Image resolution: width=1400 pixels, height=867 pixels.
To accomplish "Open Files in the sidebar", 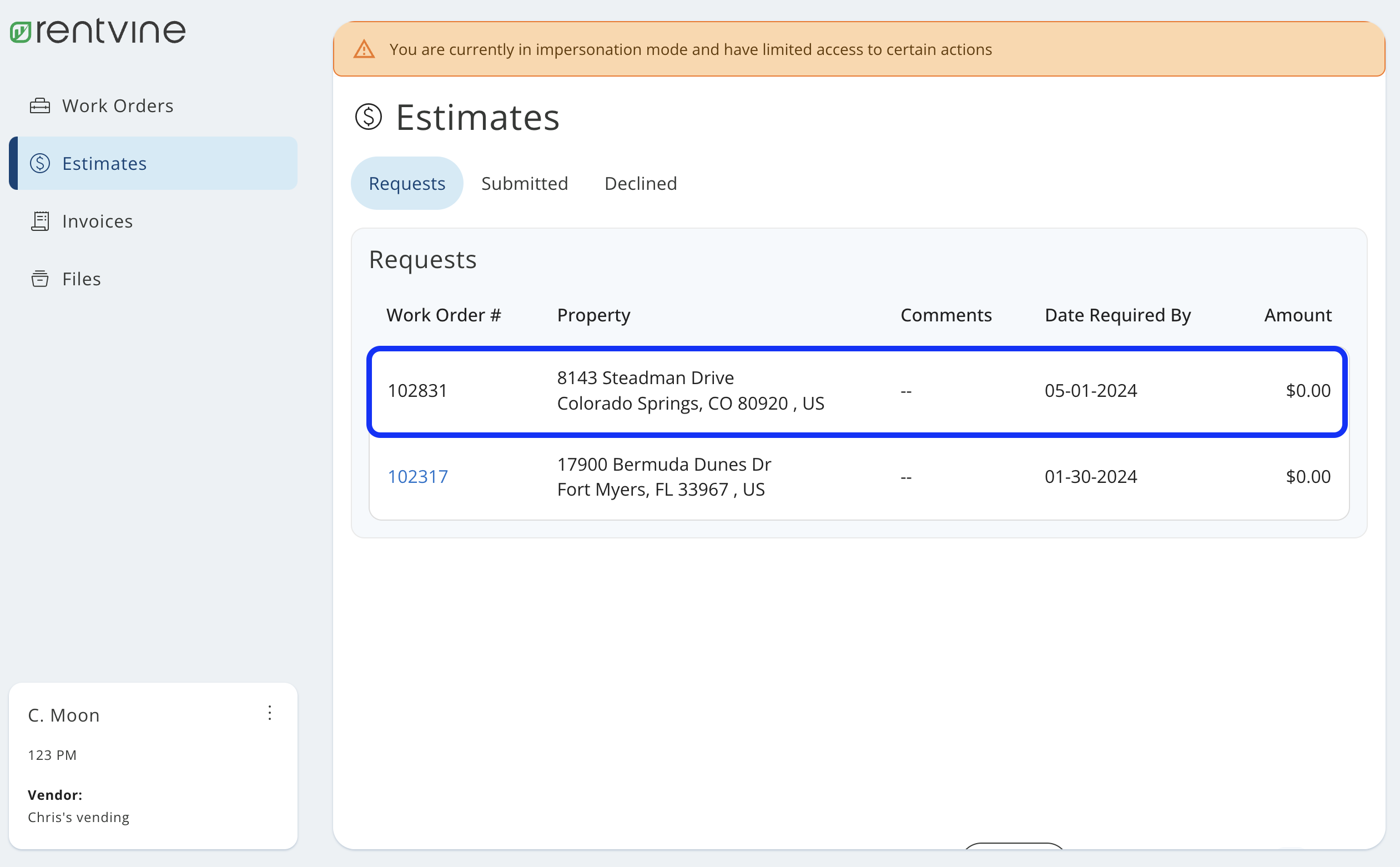I will coord(82,279).
